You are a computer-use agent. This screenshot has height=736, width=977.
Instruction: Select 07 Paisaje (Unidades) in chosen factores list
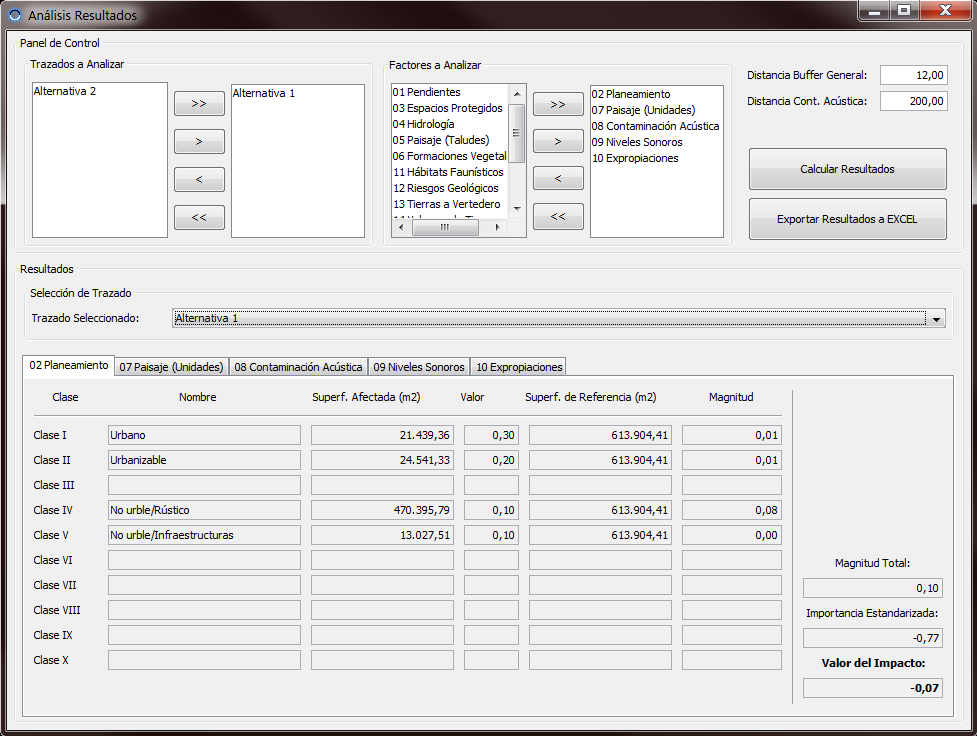pyautogui.click(x=644, y=110)
